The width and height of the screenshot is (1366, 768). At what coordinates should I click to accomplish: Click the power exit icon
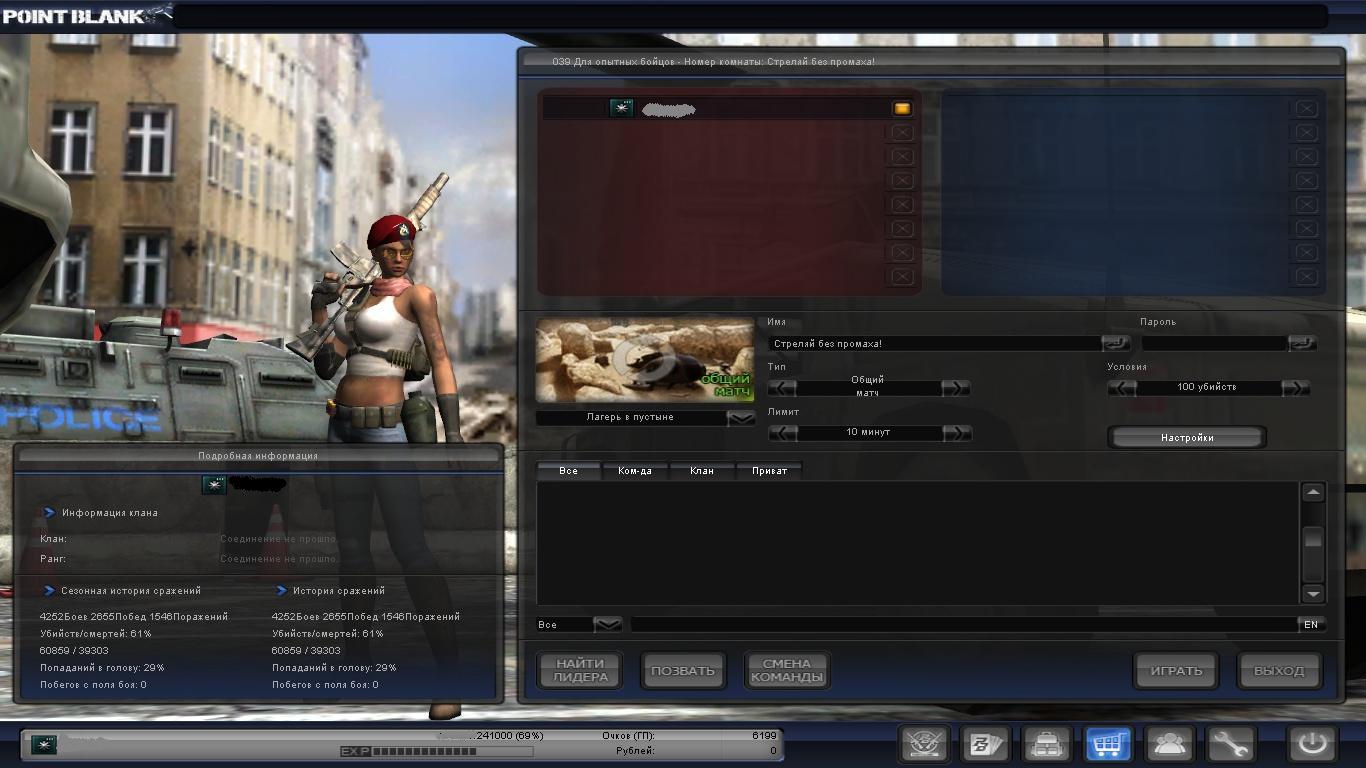click(x=1312, y=745)
